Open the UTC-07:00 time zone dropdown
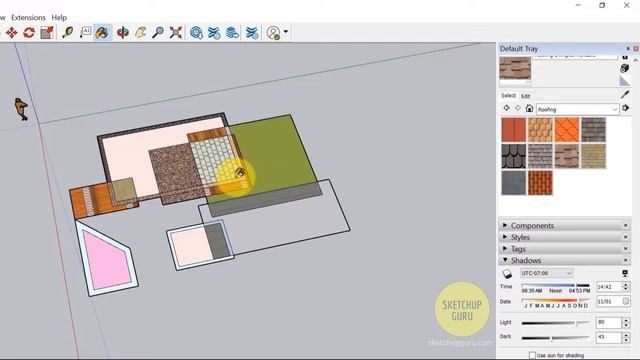This screenshot has width=640, height=360. pos(546,273)
